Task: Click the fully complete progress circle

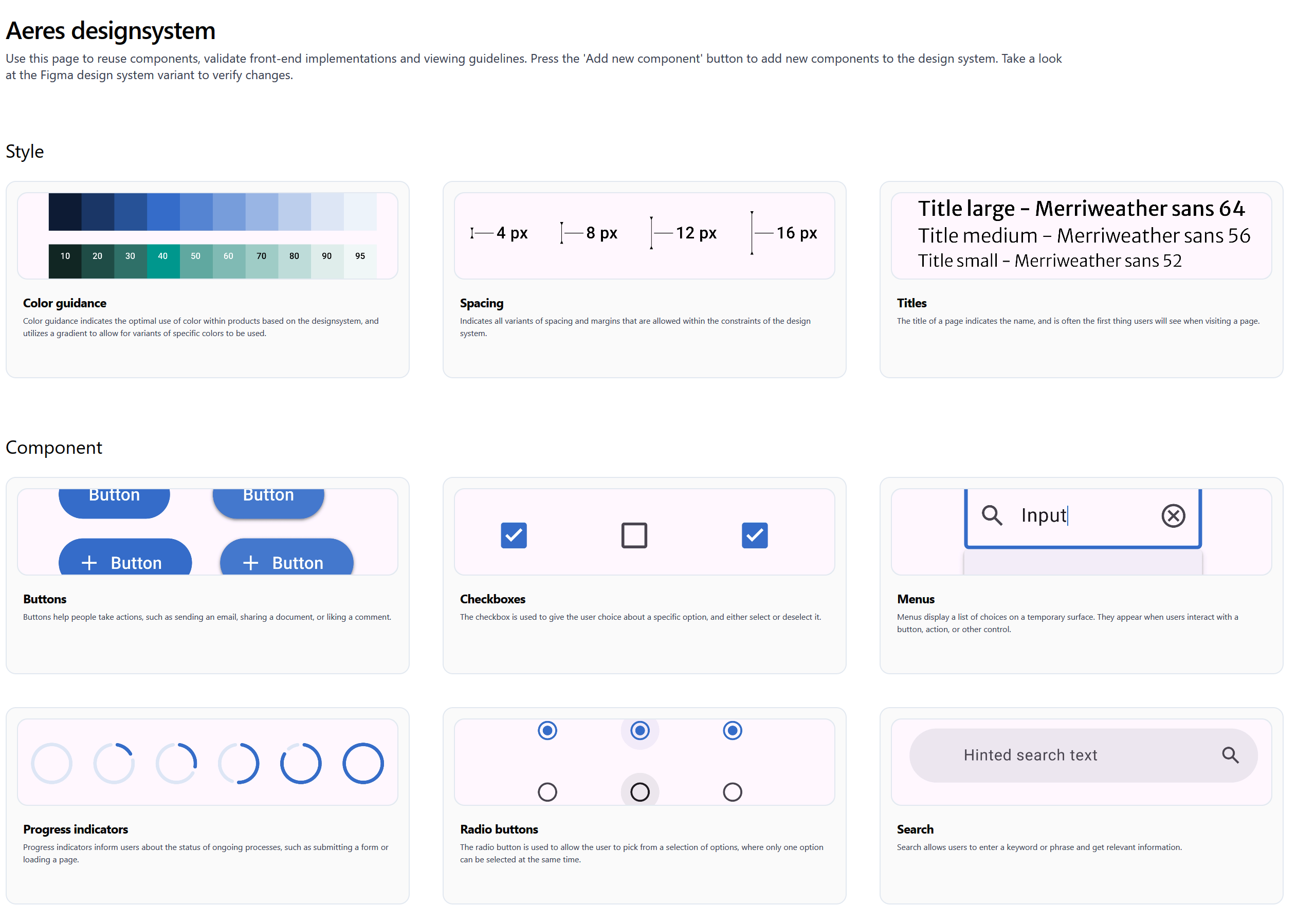Action: pos(362,763)
